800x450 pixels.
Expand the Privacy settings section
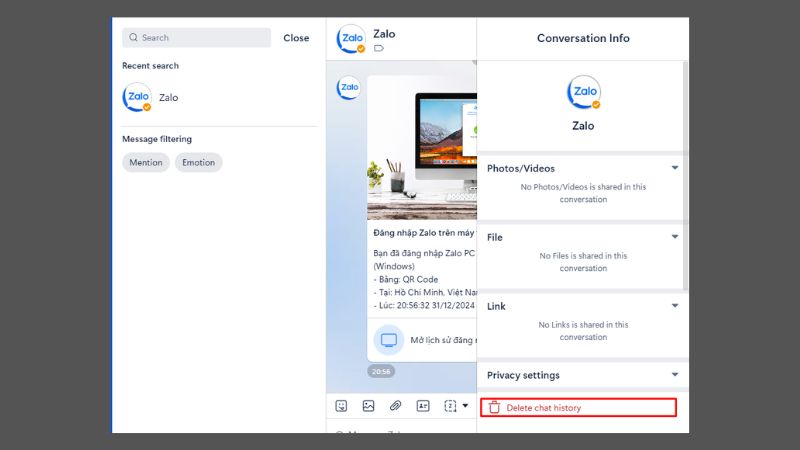[675, 375]
